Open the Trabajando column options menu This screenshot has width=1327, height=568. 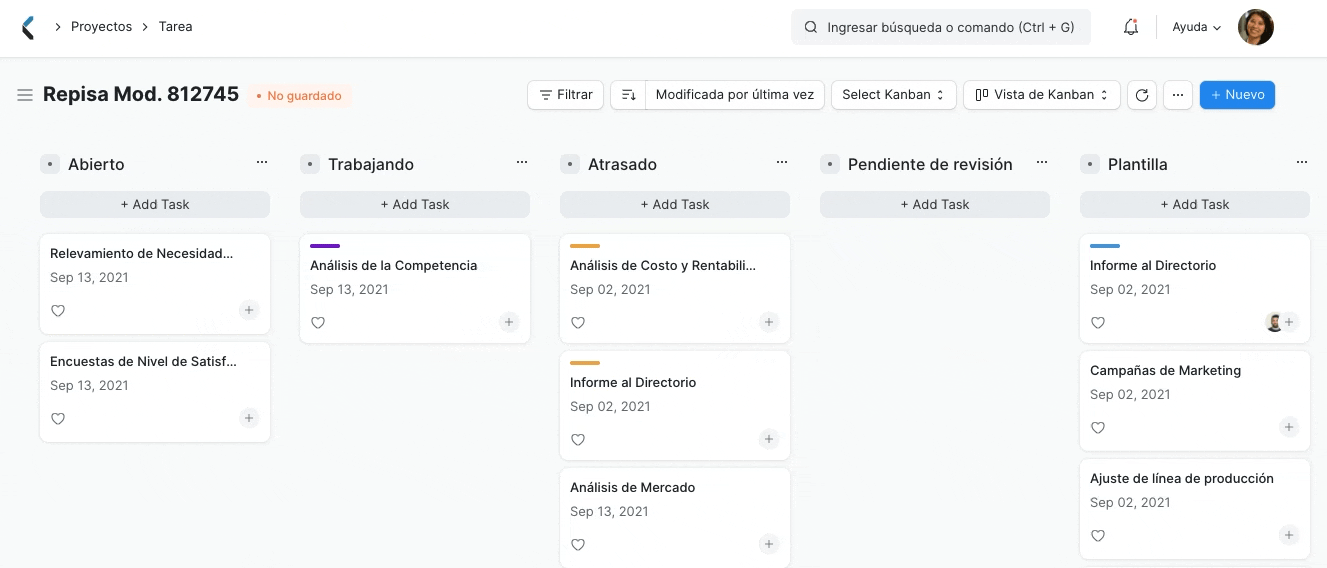coord(522,162)
